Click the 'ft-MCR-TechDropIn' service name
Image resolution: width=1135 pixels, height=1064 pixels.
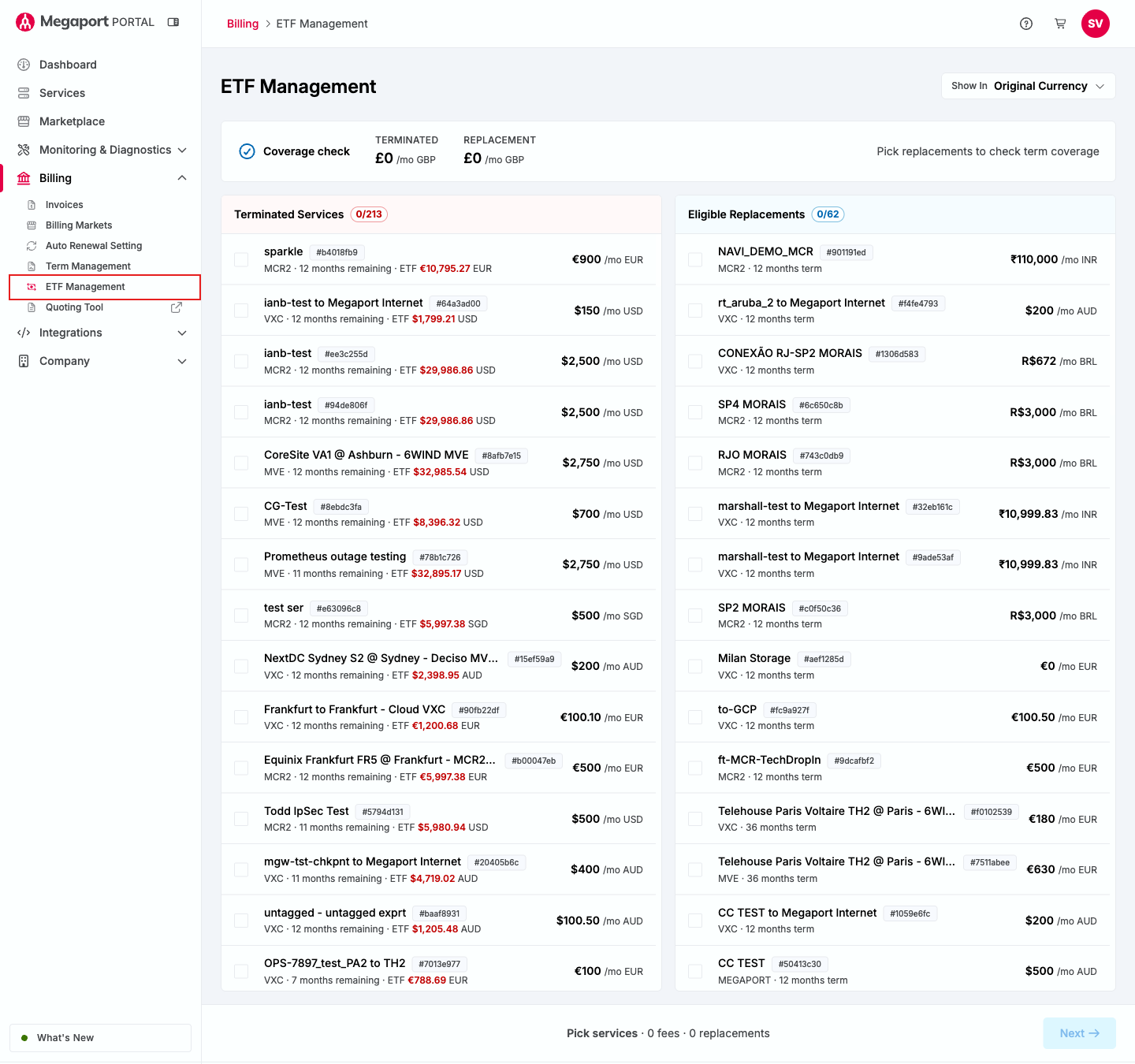click(x=769, y=760)
